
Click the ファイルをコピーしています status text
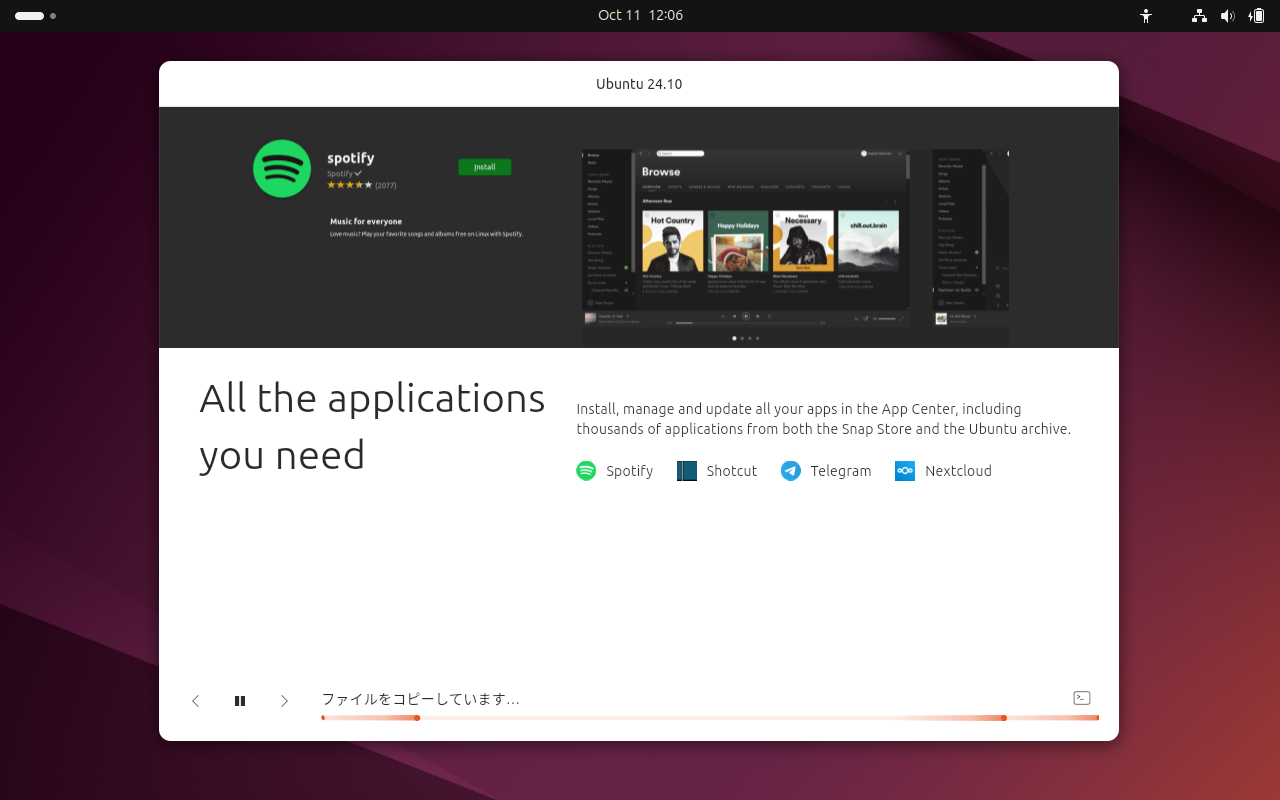point(420,698)
